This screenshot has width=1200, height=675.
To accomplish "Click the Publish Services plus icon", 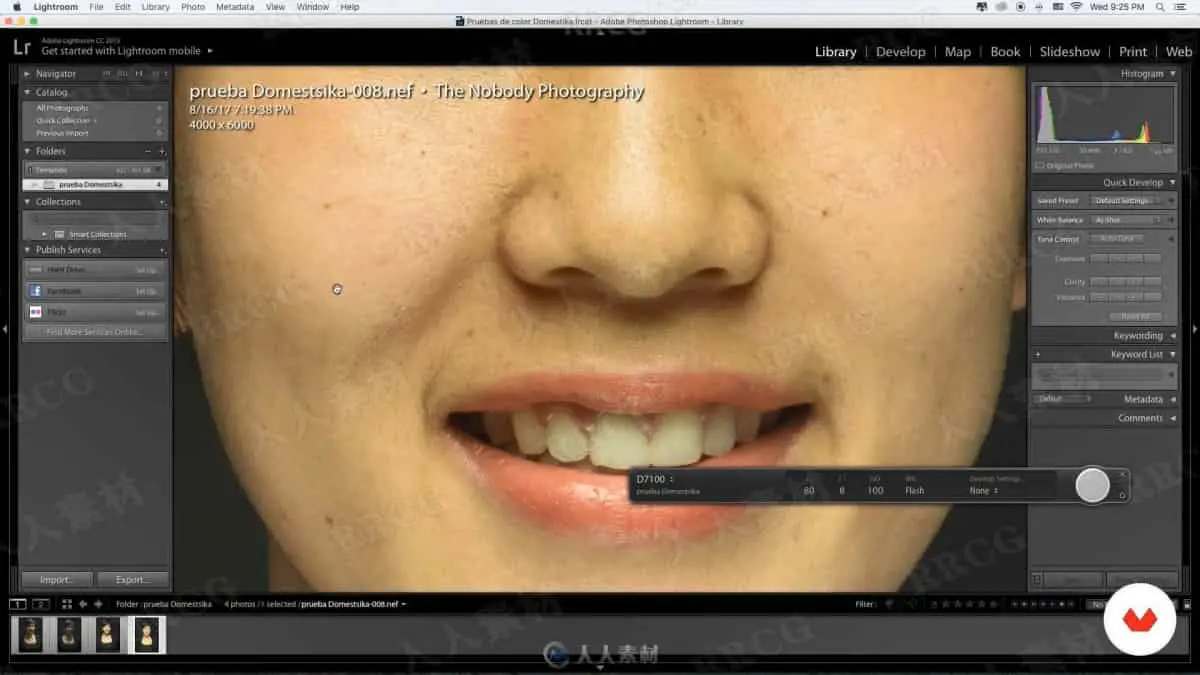I will tap(161, 250).
